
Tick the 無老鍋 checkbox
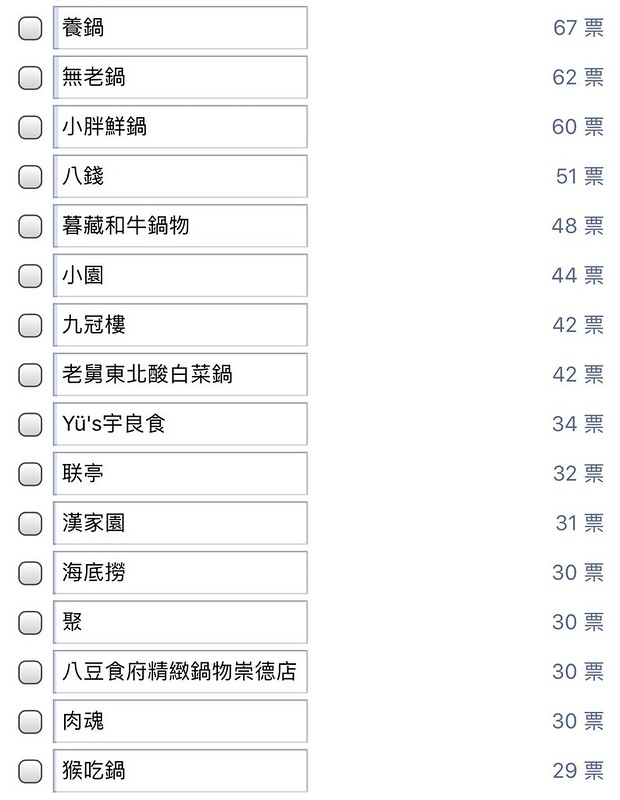click(x=30, y=78)
